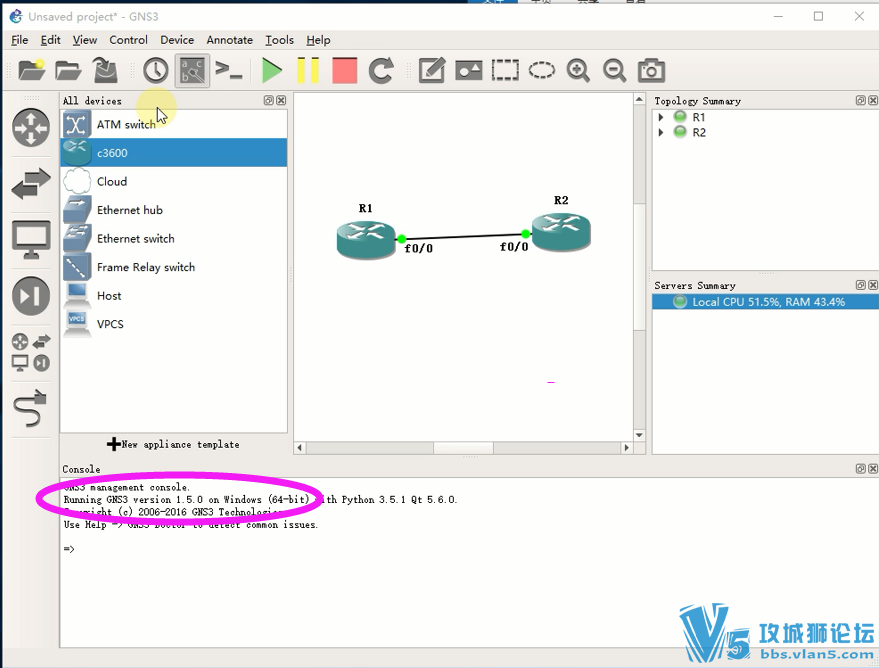Browse all devices sidebar icon
Image resolution: width=879 pixels, height=668 pixels.
(31, 352)
